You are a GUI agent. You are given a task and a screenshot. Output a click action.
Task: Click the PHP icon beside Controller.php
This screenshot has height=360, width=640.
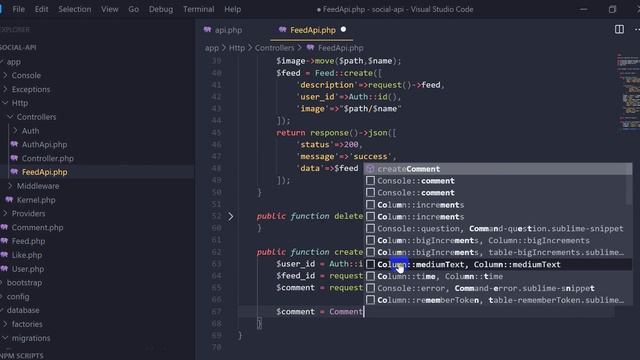pyautogui.click(x=14, y=158)
